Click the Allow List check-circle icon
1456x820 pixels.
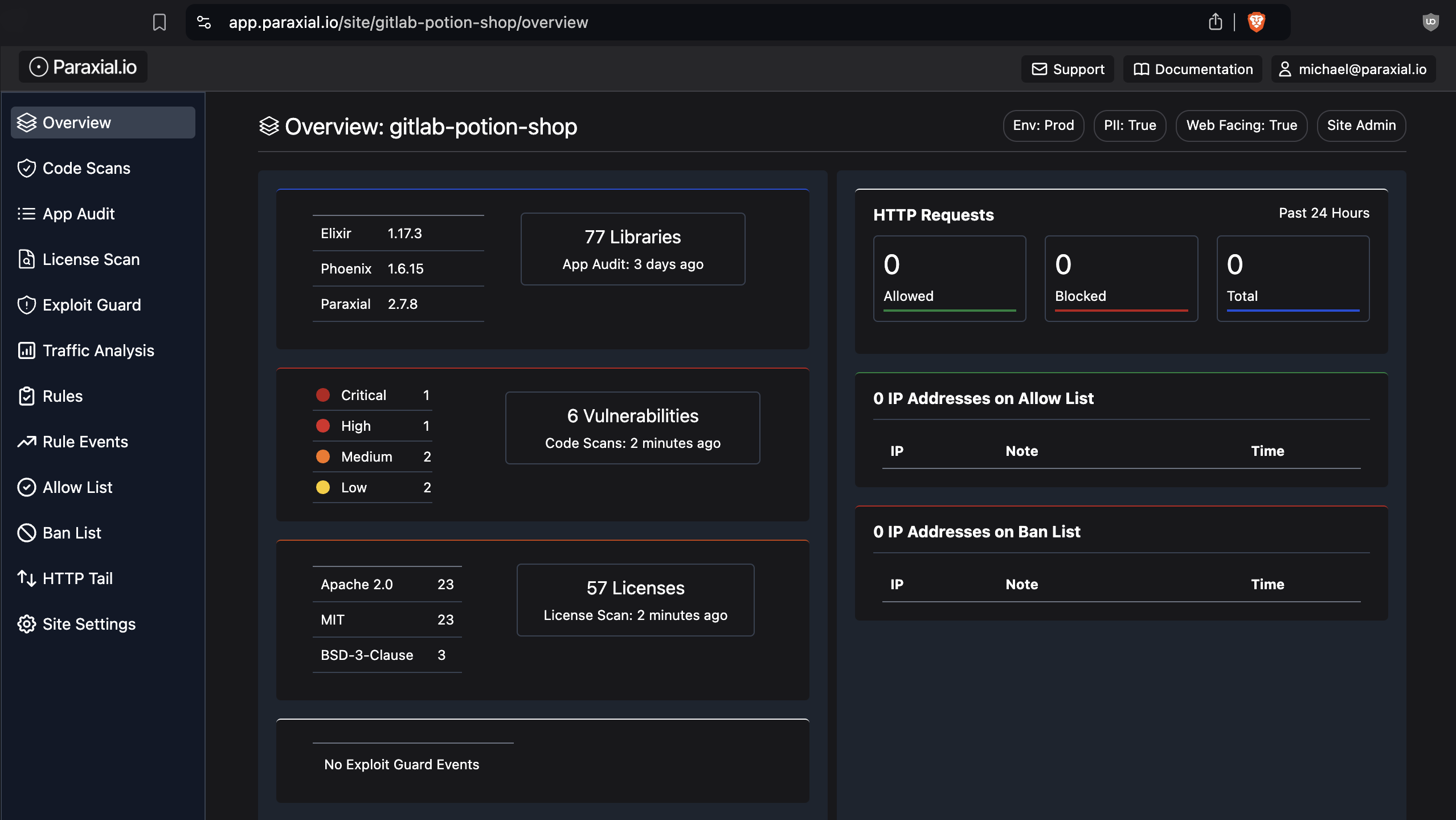tap(27, 487)
